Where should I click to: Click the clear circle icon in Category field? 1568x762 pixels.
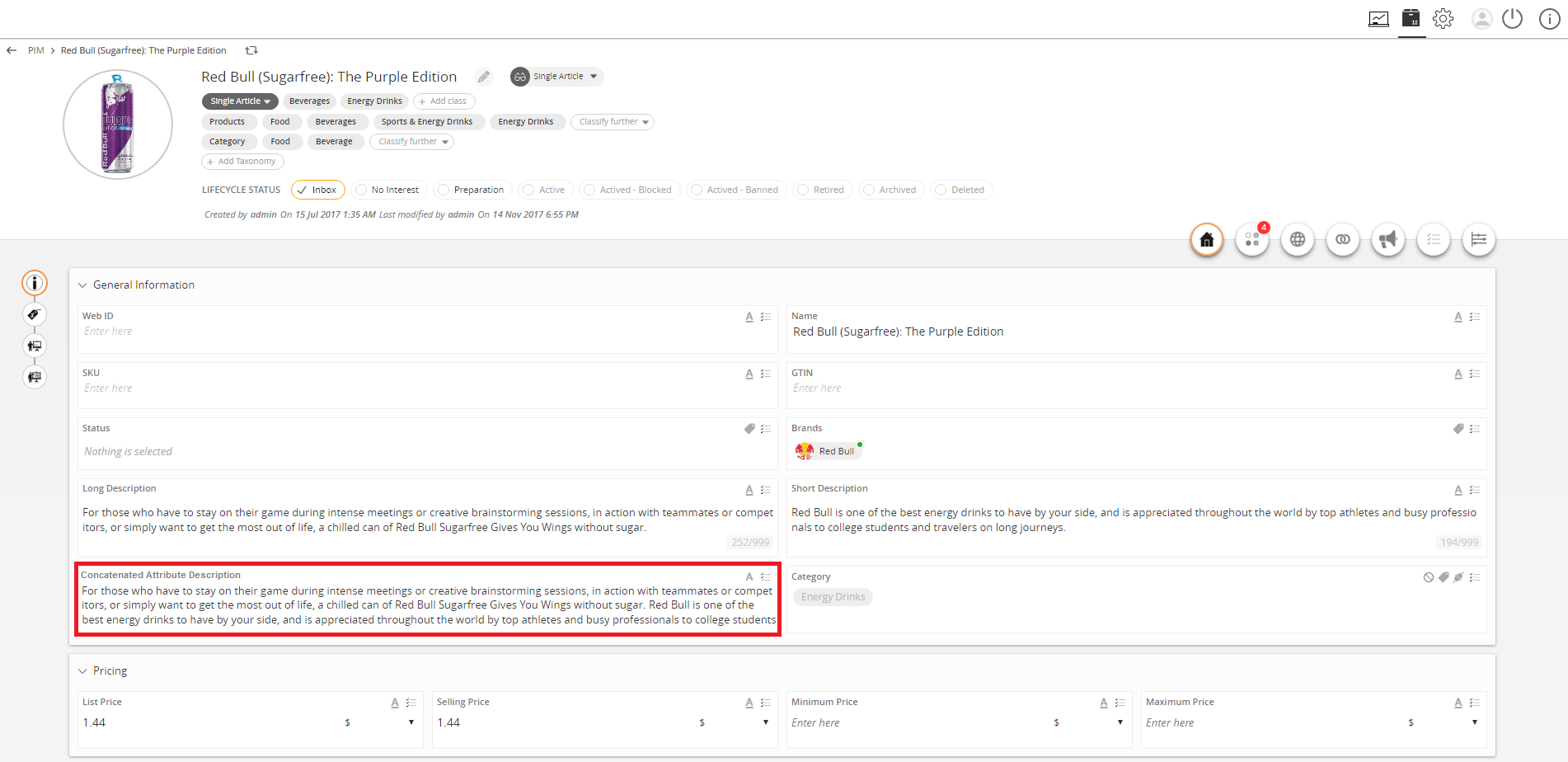(1429, 577)
